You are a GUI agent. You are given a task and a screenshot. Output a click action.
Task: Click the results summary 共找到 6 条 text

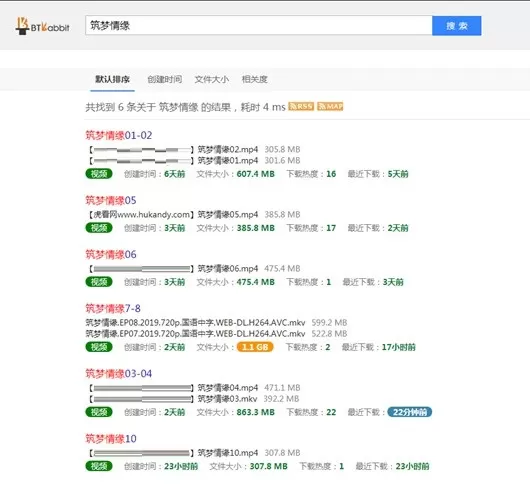point(185,107)
